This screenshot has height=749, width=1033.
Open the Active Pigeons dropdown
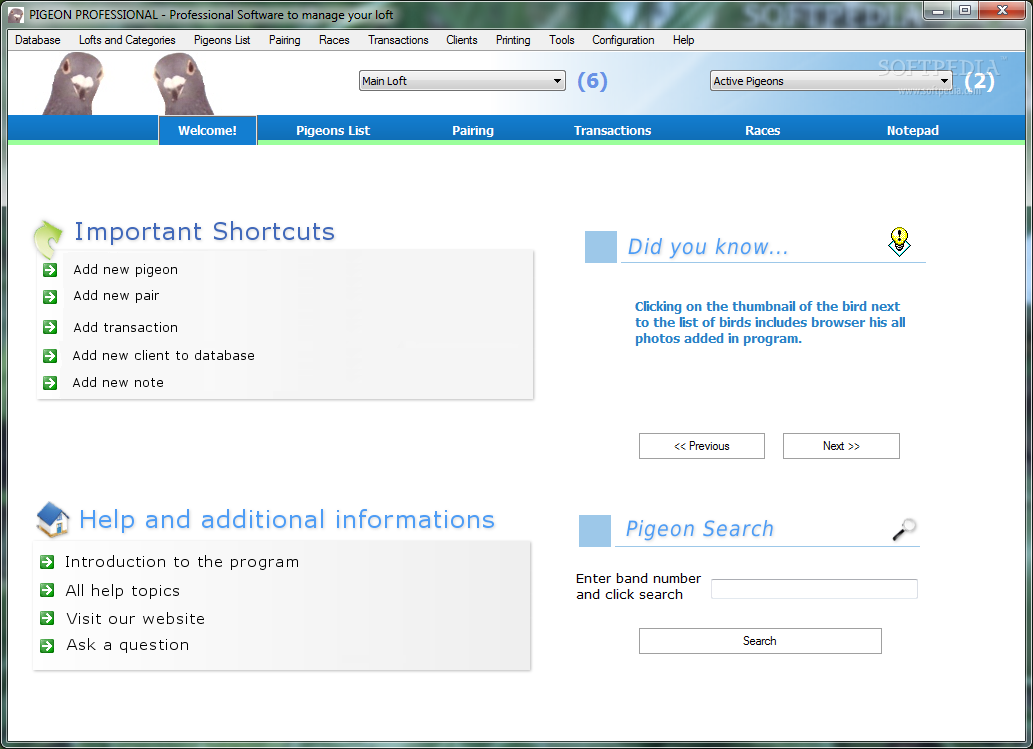(831, 81)
